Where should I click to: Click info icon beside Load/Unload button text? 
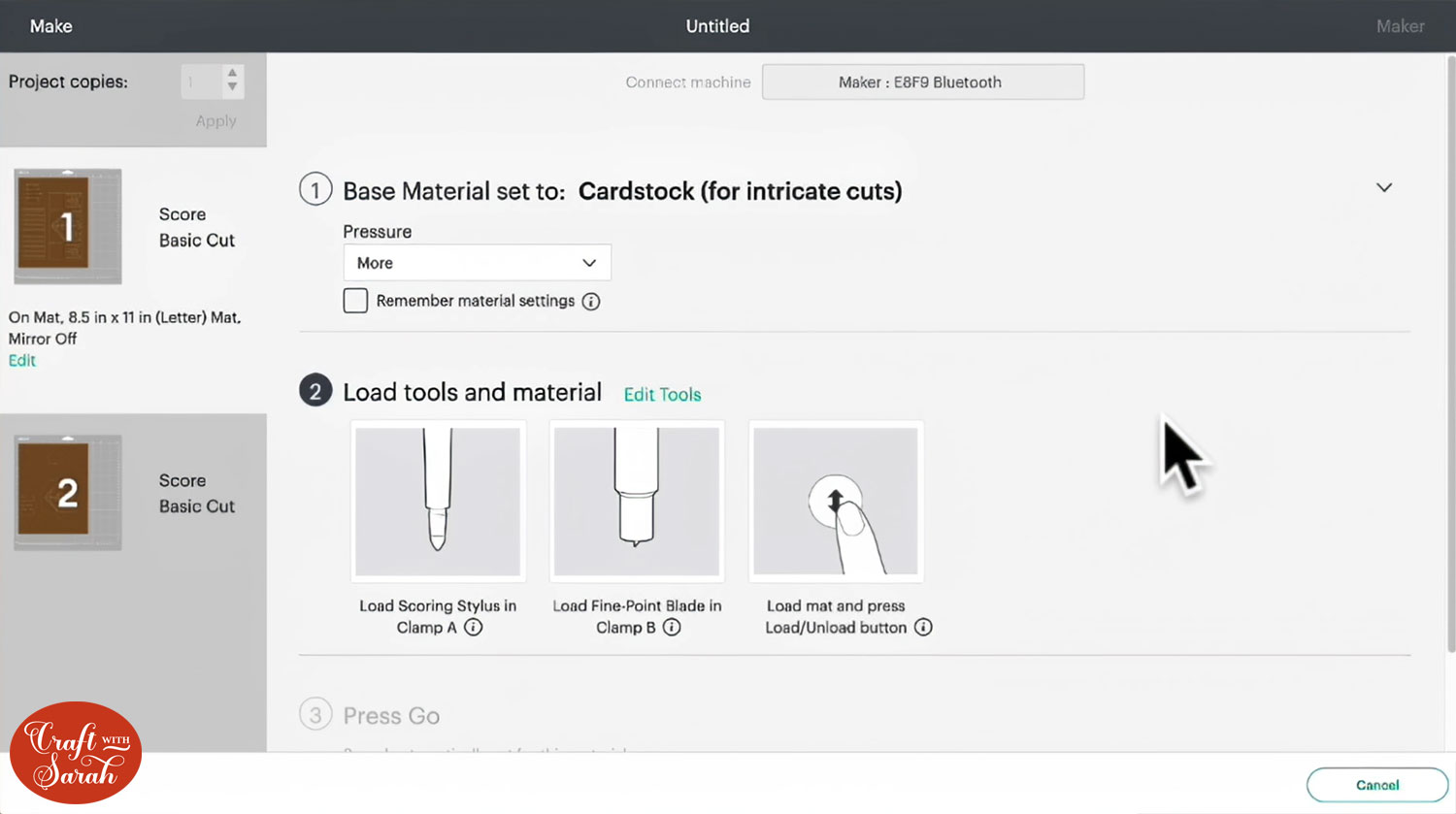click(923, 628)
